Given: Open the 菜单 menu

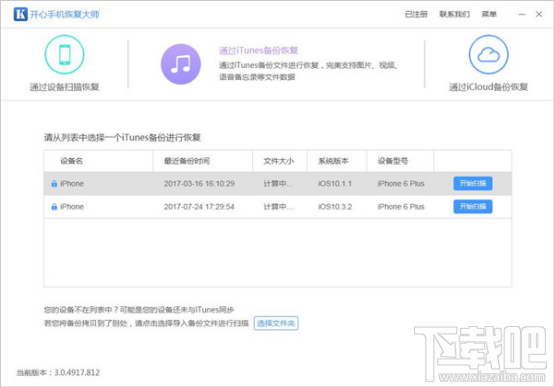Looking at the screenshot, I should pyautogui.click(x=489, y=14).
